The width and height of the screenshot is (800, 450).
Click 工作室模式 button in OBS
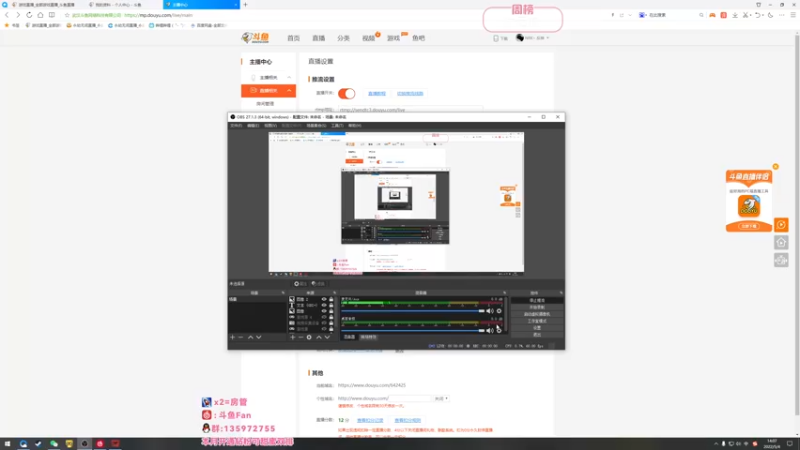537,321
